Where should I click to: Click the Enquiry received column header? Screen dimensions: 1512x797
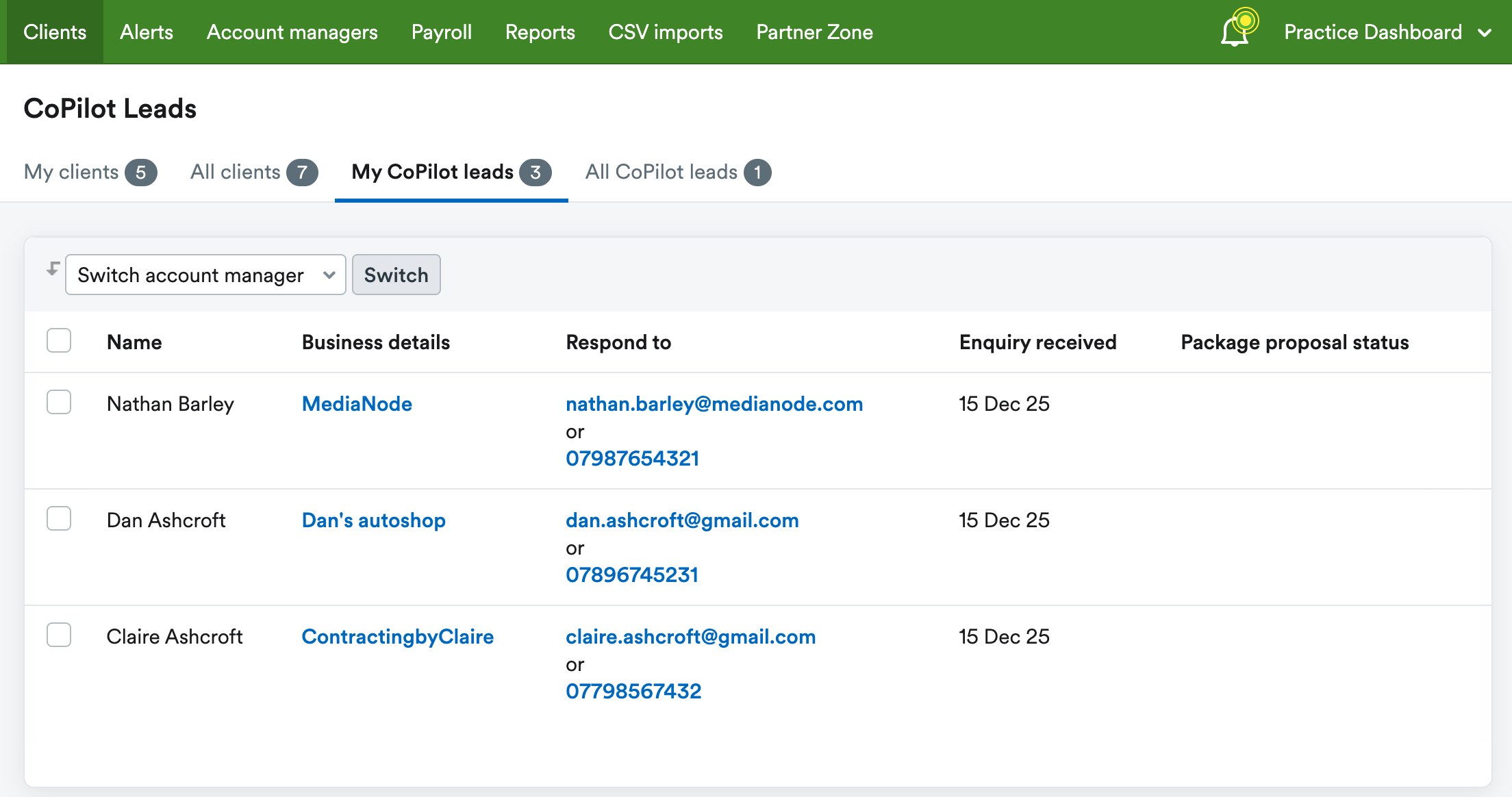1038,342
